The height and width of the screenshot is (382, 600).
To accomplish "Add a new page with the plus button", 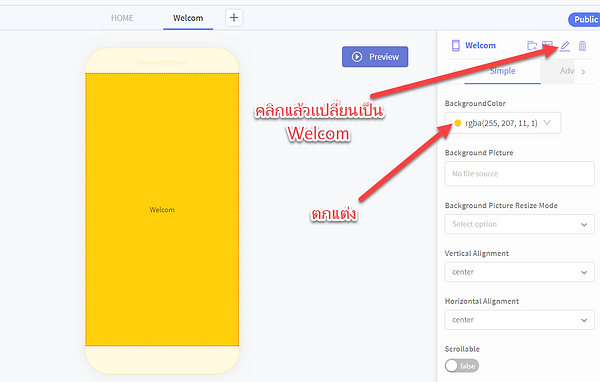I will [x=234, y=18].
